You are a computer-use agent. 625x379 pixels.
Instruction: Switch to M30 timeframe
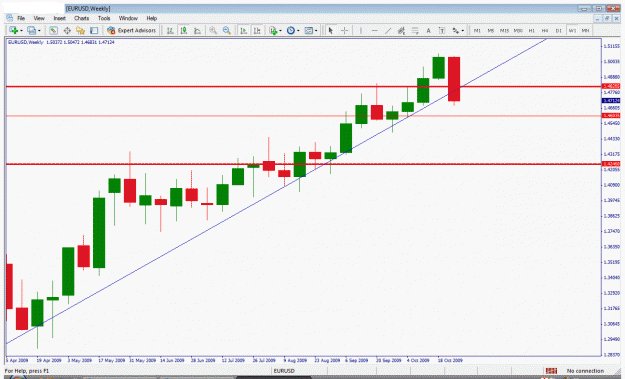[518, 30]
